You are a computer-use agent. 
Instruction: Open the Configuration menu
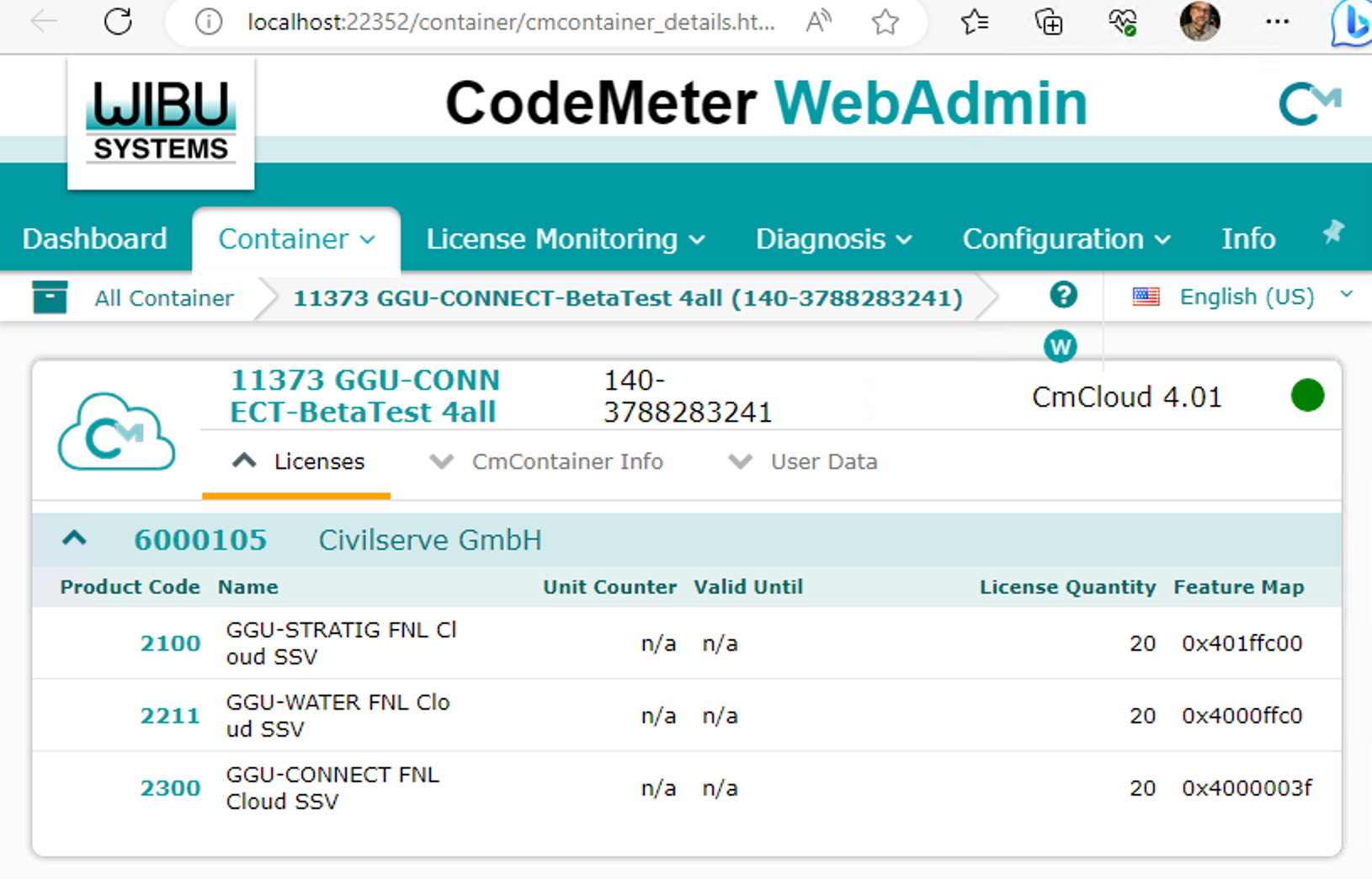click(x=1066, y=239)
